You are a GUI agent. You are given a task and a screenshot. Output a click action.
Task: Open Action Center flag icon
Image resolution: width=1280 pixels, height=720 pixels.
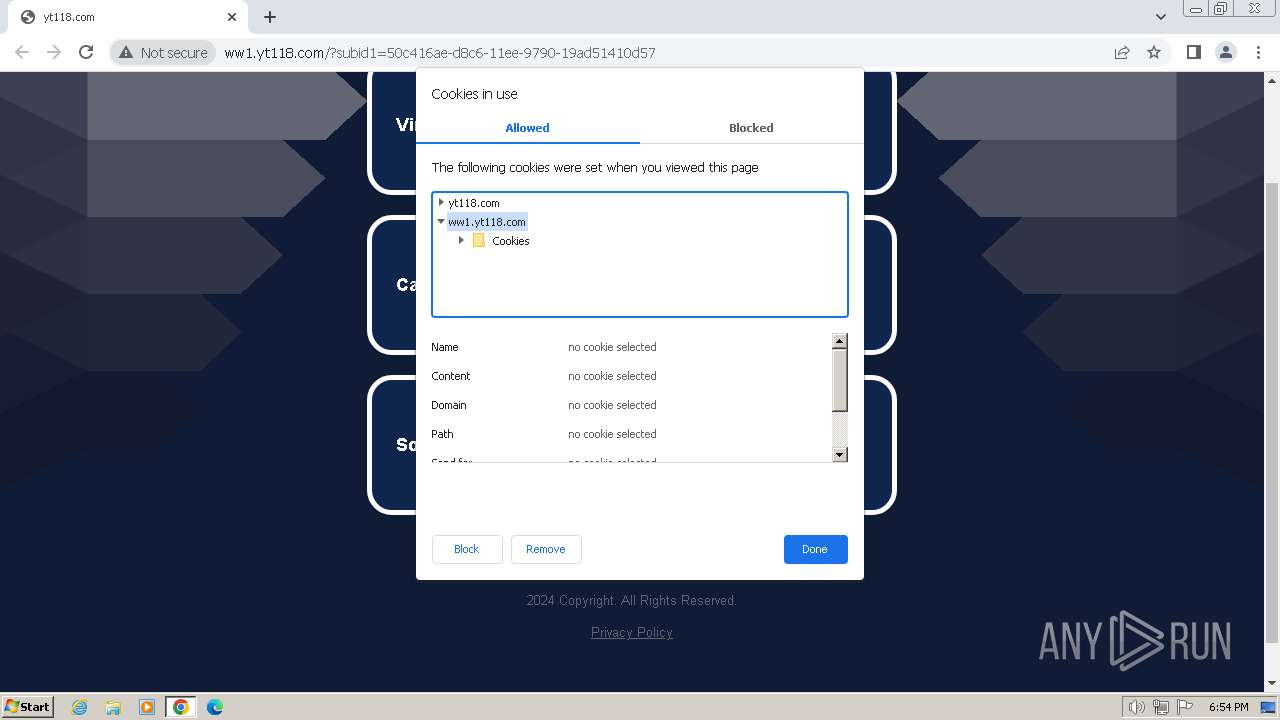tap(1185, 707)
